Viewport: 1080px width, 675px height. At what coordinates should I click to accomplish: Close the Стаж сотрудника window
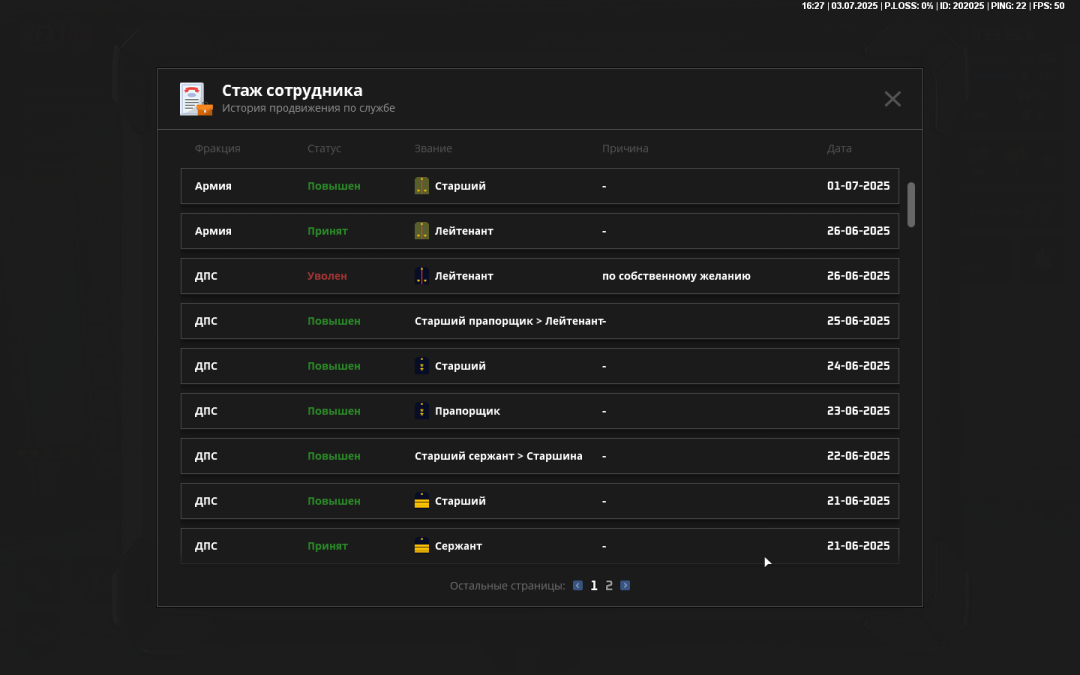892,99
